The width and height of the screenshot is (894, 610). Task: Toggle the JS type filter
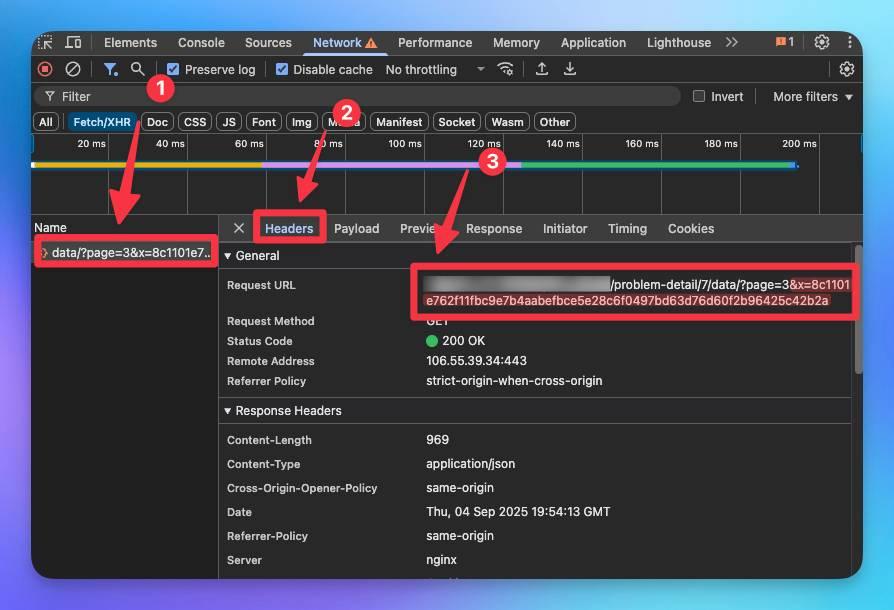pyautogui.click(x=229, y=122)
